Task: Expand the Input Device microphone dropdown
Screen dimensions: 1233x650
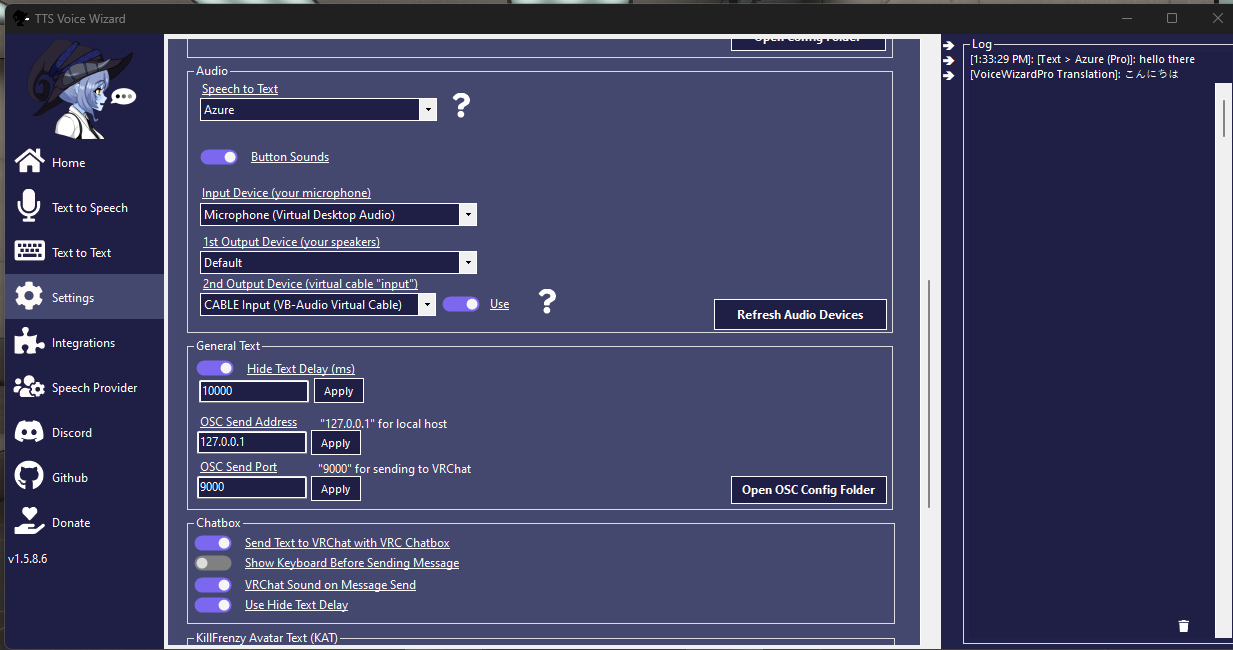Action: coord(467,214)
